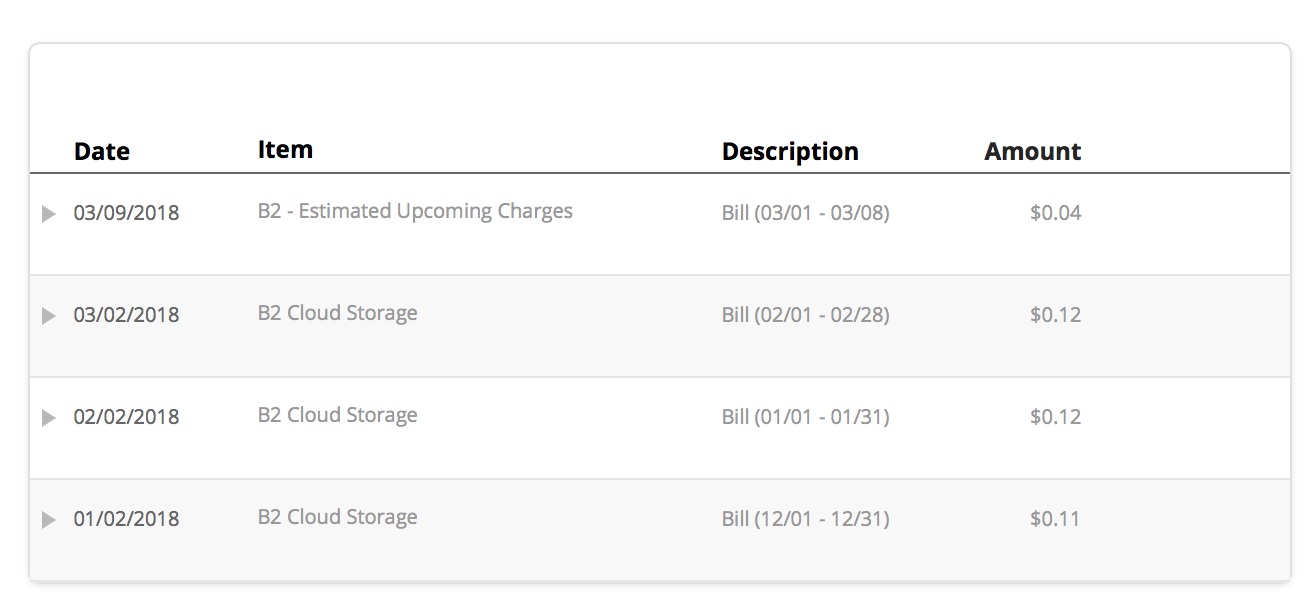Viewport: 1310px width, 608px height.
Task: Click the Bill (03/01 - 03/08) description
Action: 805,213
